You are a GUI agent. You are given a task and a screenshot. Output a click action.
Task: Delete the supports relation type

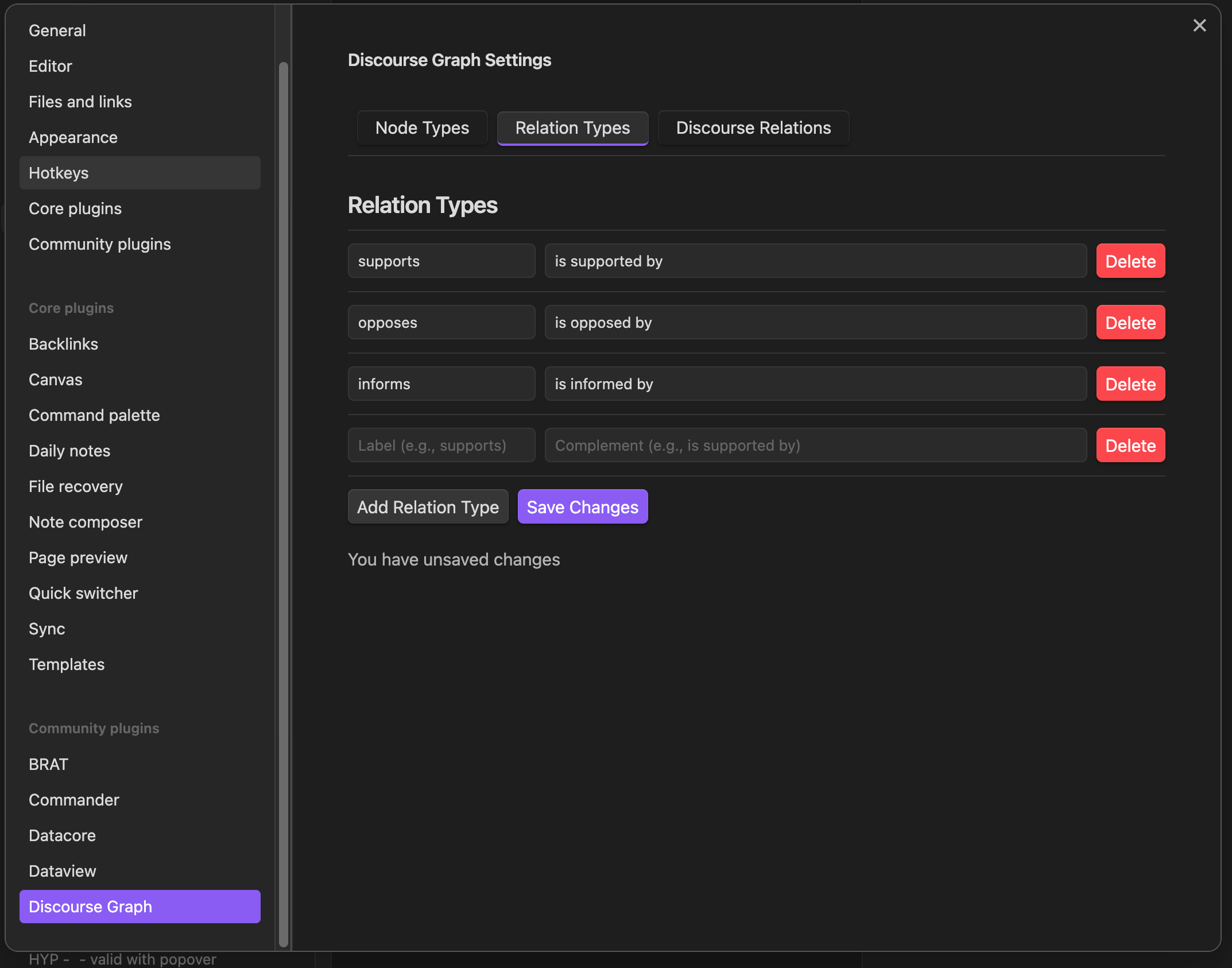pos(1130,261)
